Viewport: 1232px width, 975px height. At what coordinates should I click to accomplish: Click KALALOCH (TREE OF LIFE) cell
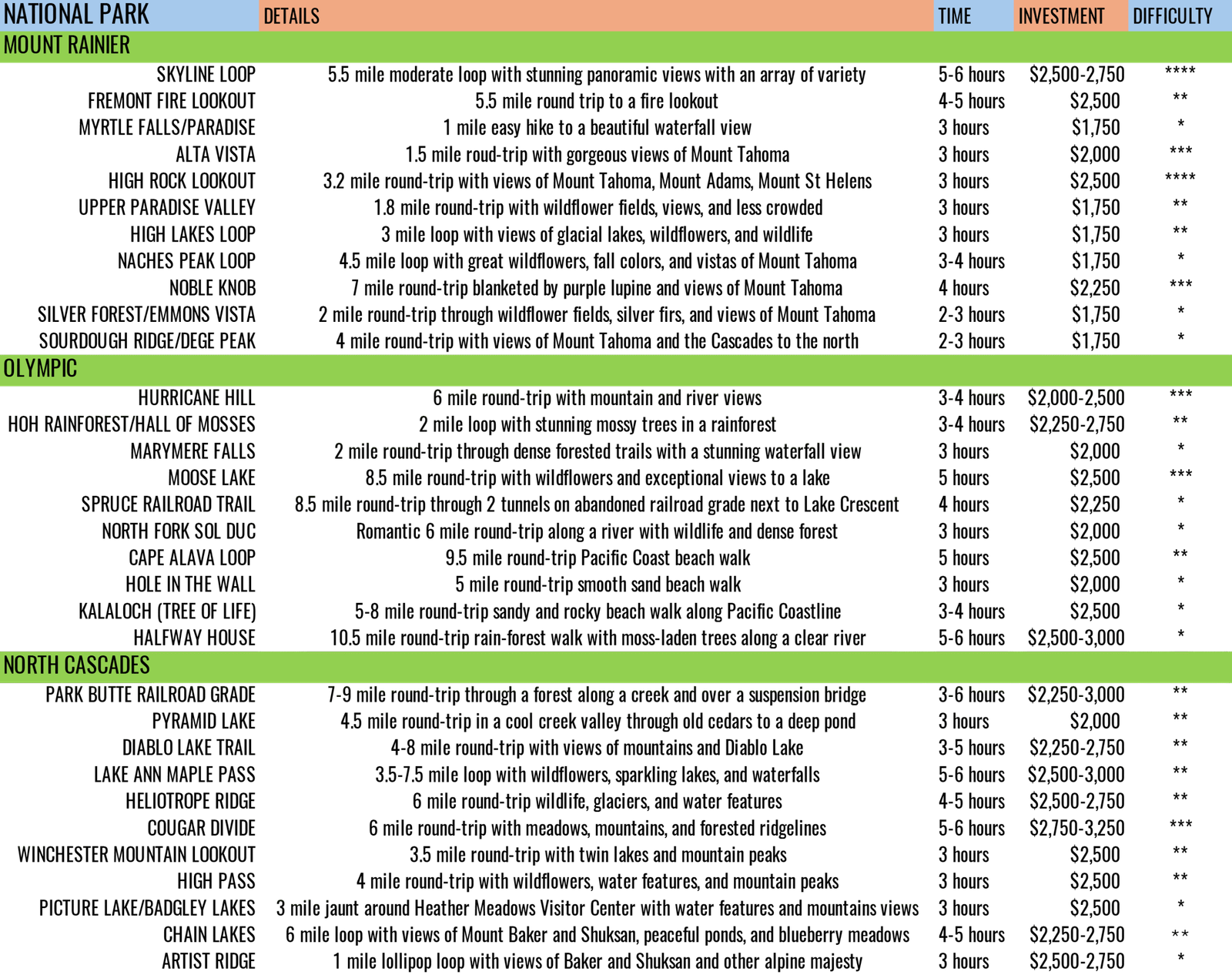click(167, 611)
